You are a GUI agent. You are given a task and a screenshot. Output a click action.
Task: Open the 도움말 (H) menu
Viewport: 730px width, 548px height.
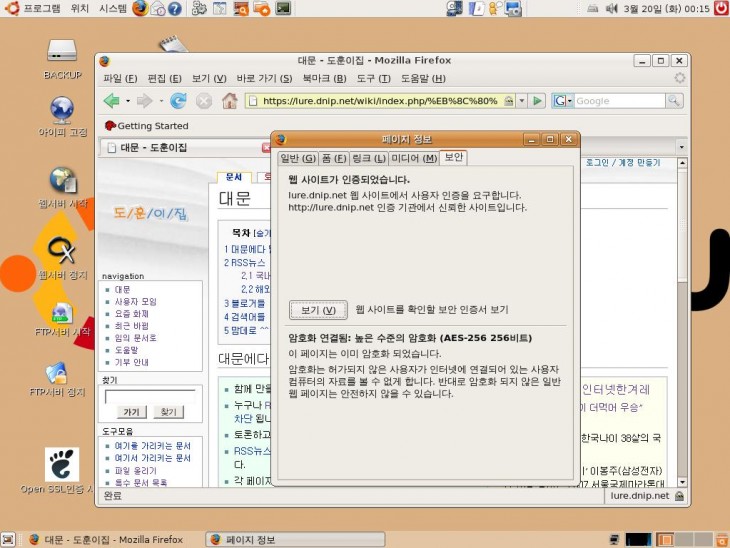[423, 78]
